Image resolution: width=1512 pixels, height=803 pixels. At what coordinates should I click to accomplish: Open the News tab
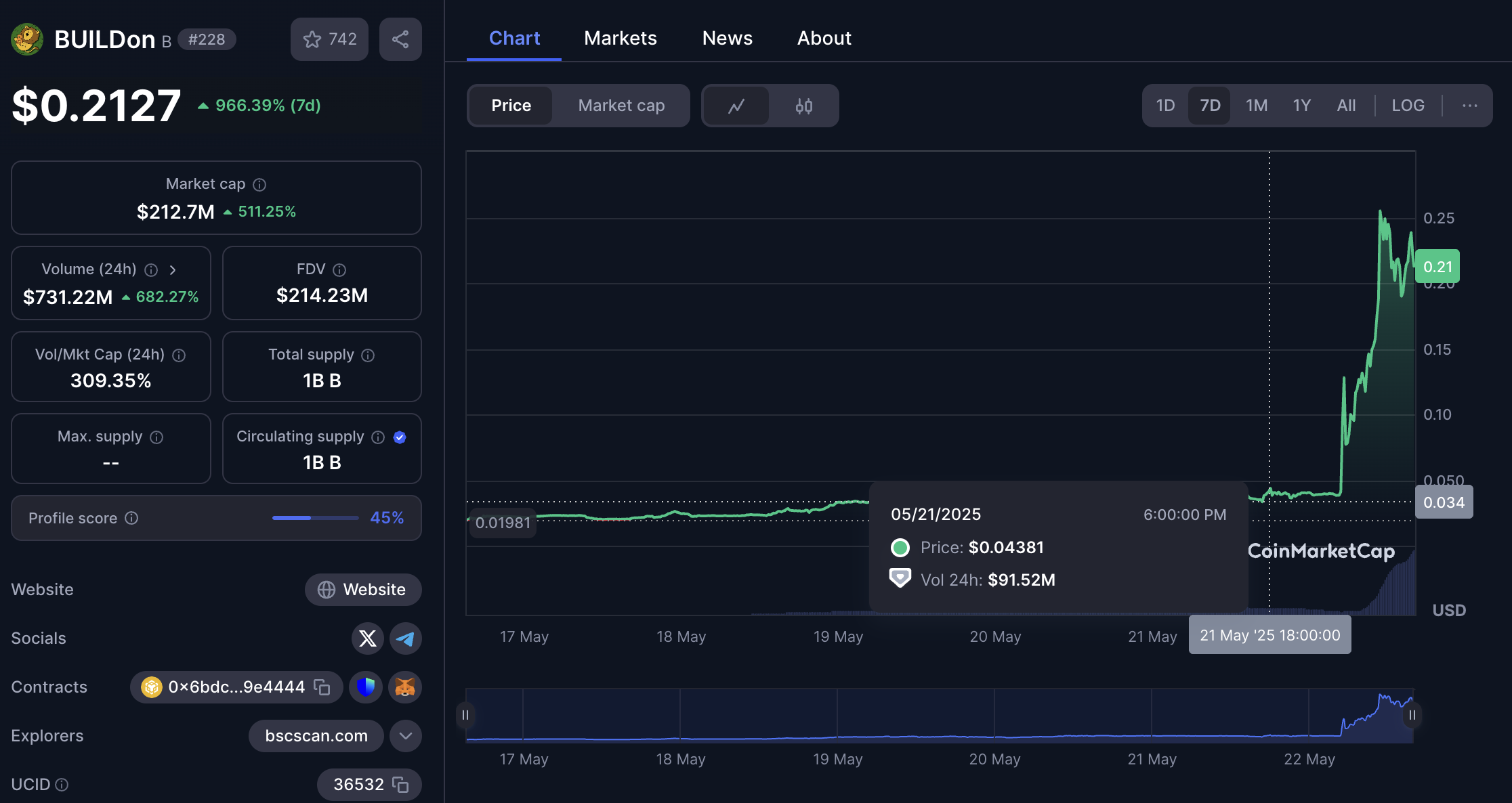727,38
